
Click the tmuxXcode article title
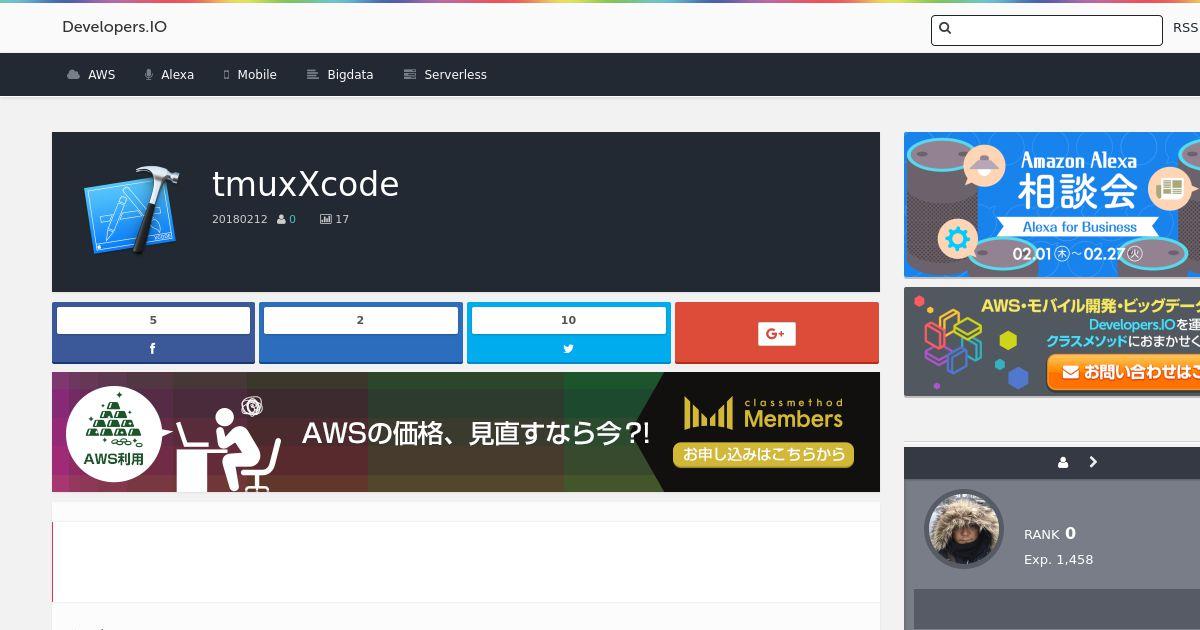(x=305, y=184)
